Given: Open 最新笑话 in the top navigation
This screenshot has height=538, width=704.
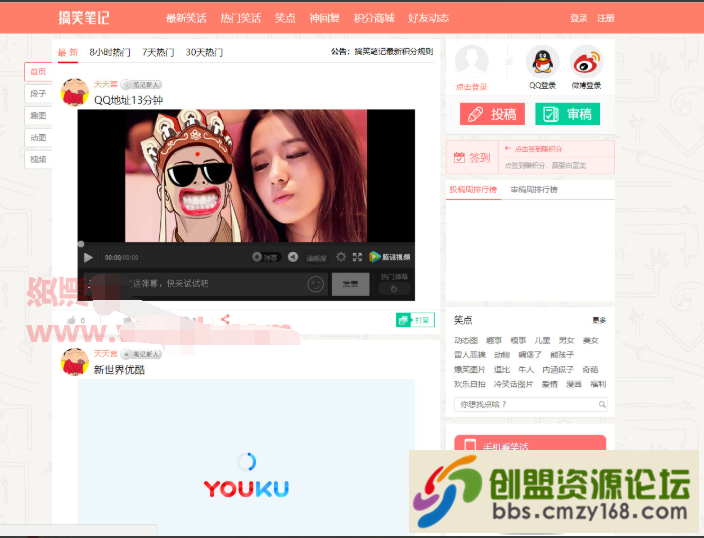Looking at the screenshot, I should 186,18.
